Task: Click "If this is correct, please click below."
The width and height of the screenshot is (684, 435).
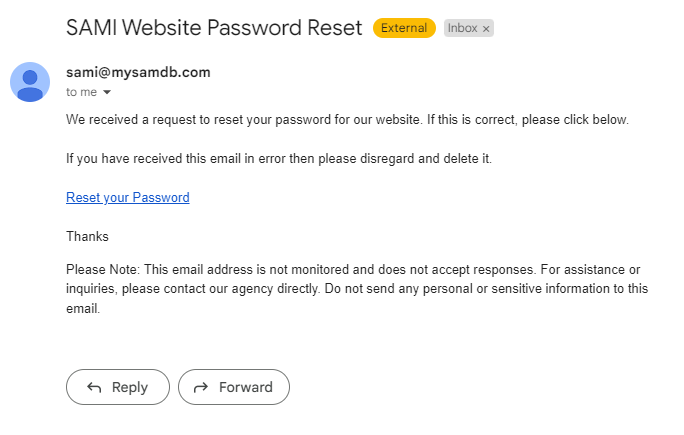Action: coord(528,120)
